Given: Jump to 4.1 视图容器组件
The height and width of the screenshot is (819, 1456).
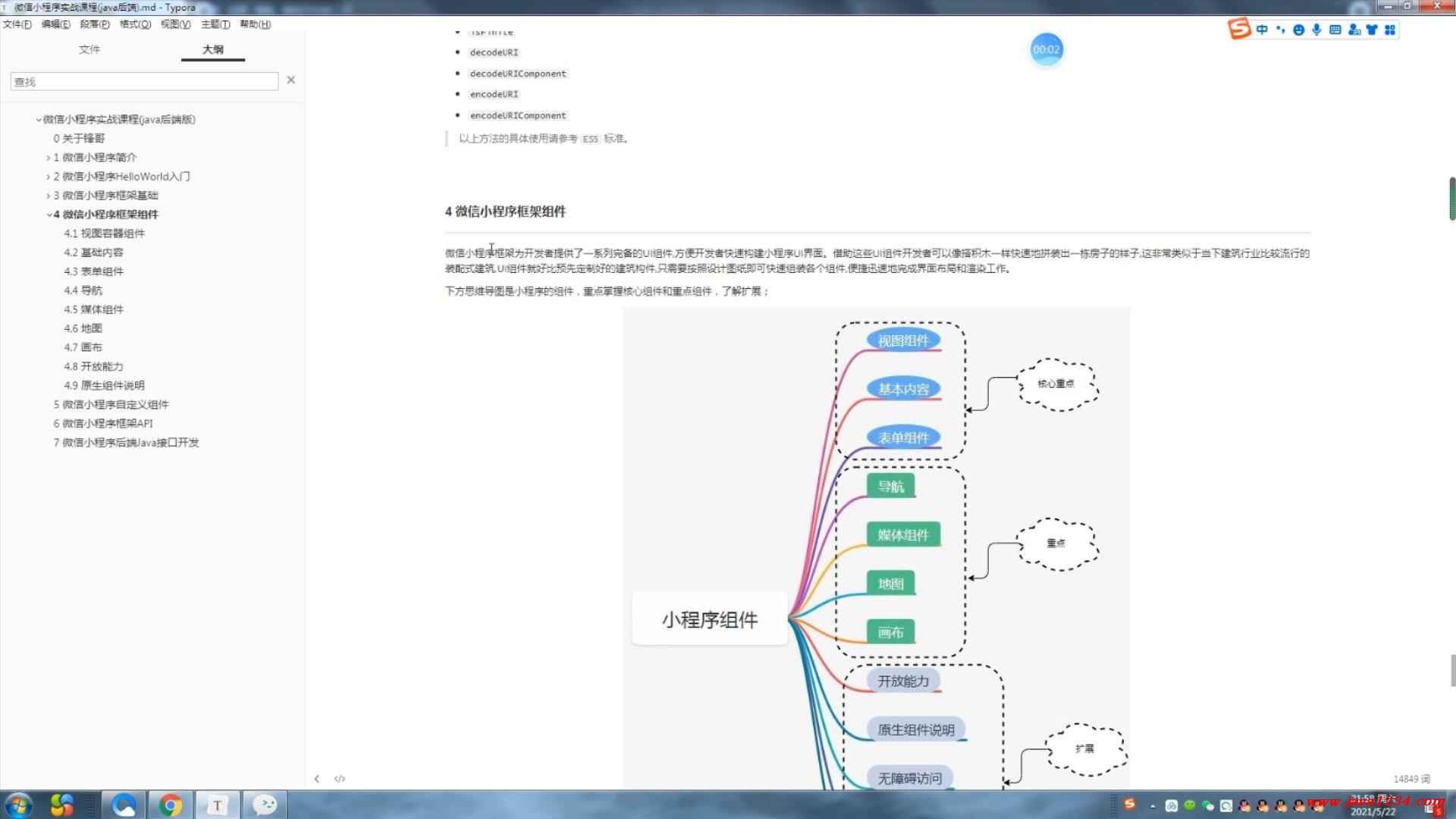Looking at the screenshot, I should (104, 234).
